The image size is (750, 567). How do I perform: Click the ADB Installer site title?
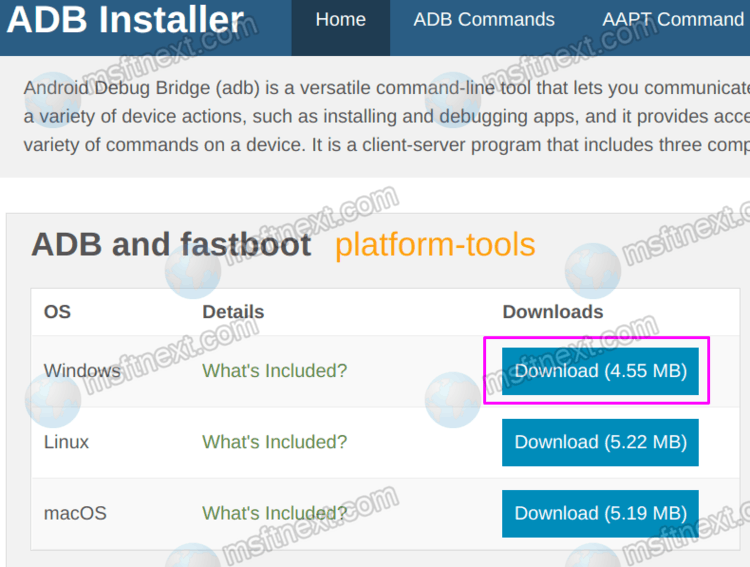click(x=125, y=20)
